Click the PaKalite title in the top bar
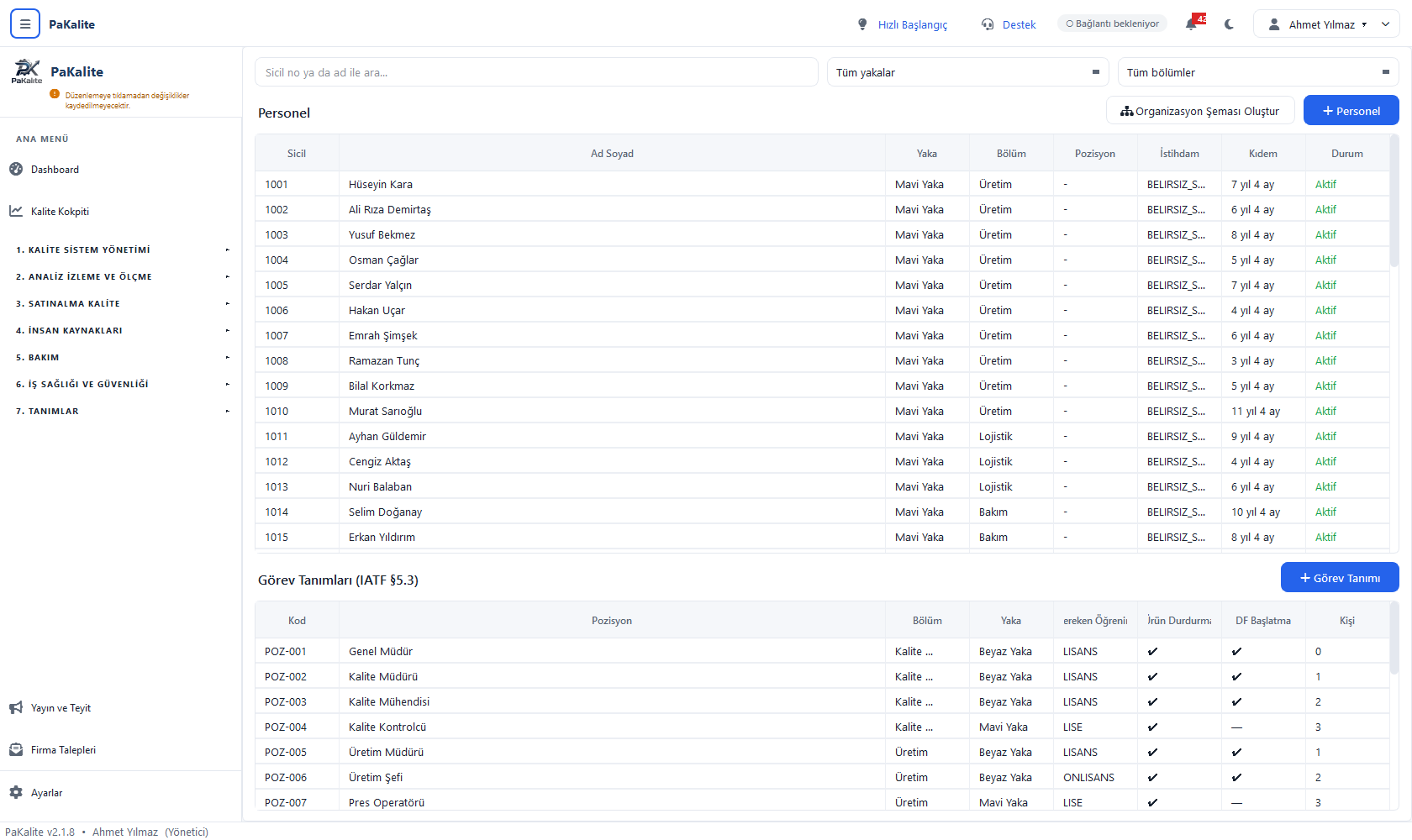This screenshot has height=840, width=1412. pyautogui.click(x=71, y=24)
